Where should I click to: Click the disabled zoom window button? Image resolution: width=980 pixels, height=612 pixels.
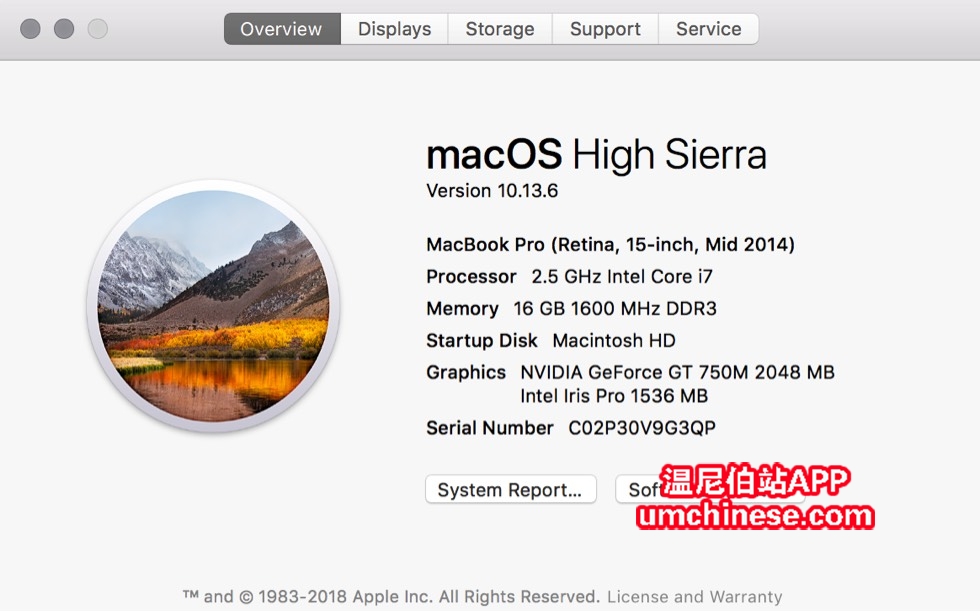tap(98, 29)
